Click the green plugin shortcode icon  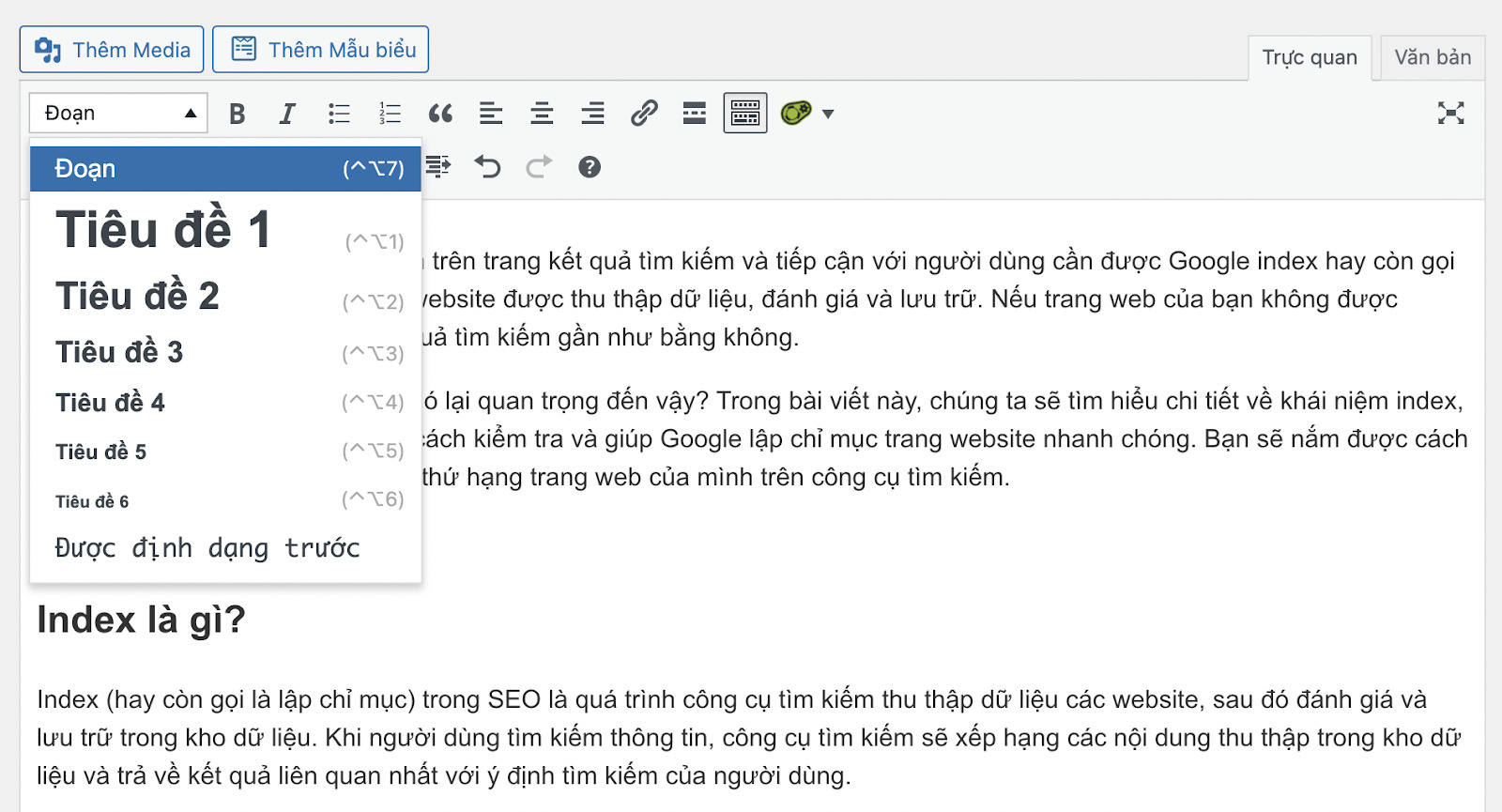point(796,114)
